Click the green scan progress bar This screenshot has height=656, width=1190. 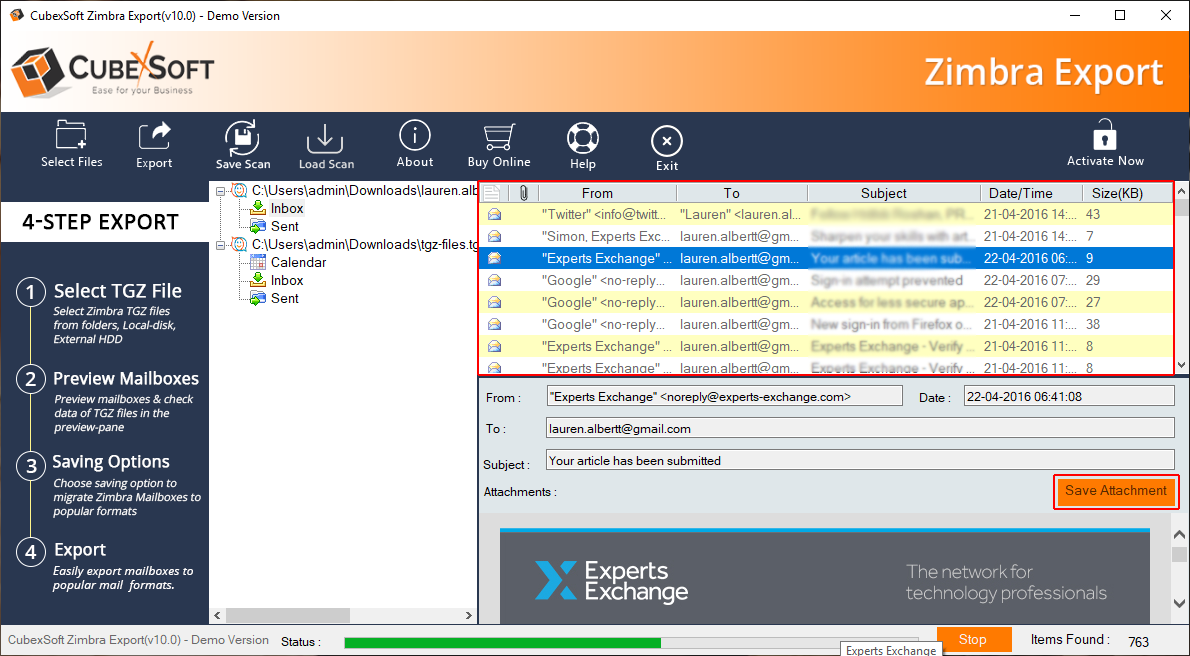502,642
